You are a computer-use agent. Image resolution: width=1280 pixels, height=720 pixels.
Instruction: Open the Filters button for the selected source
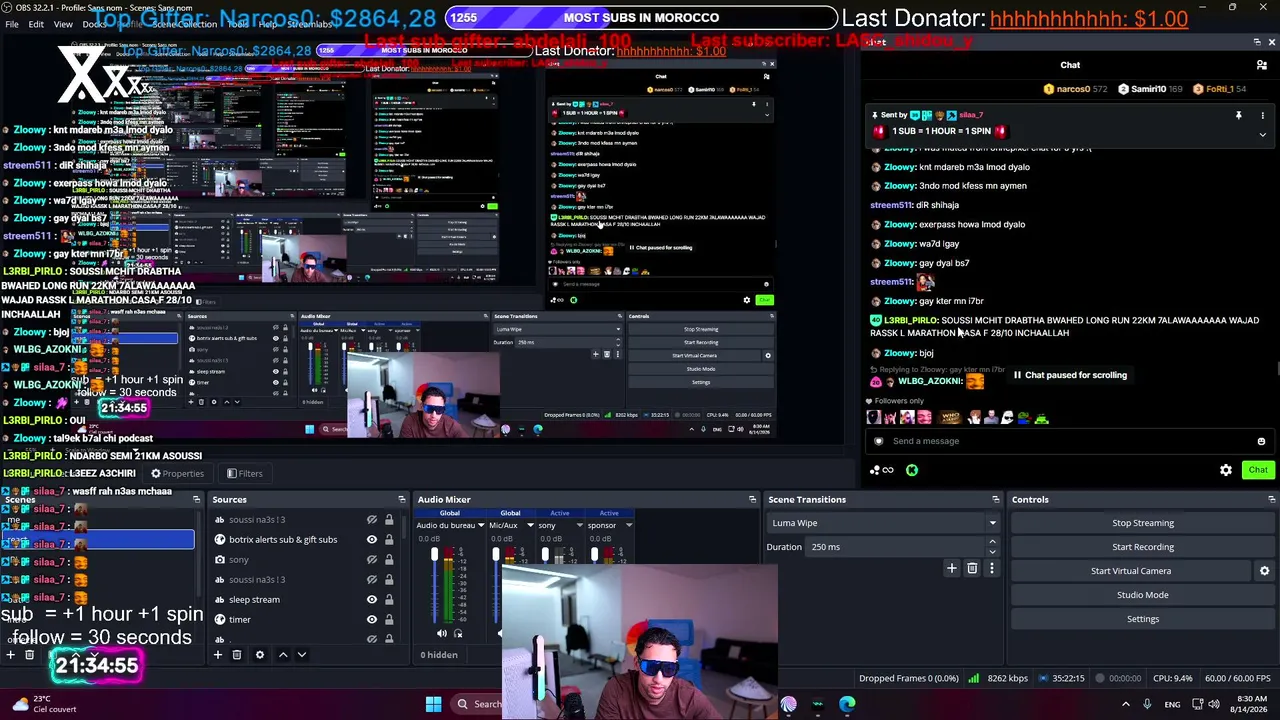coord(244,474)
